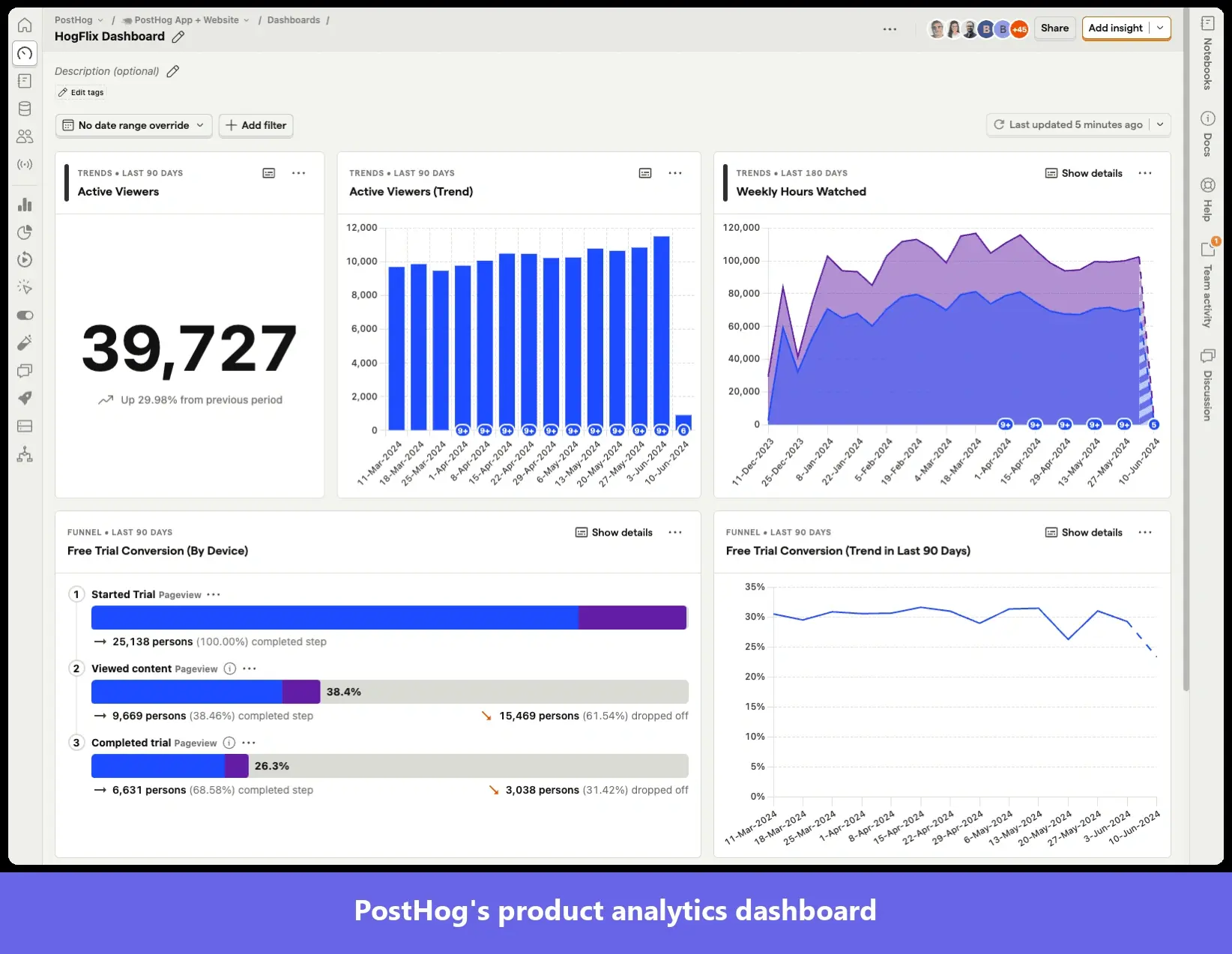
Task: Open PostHog organization breadcrumb dropdown
Action: 79,20
